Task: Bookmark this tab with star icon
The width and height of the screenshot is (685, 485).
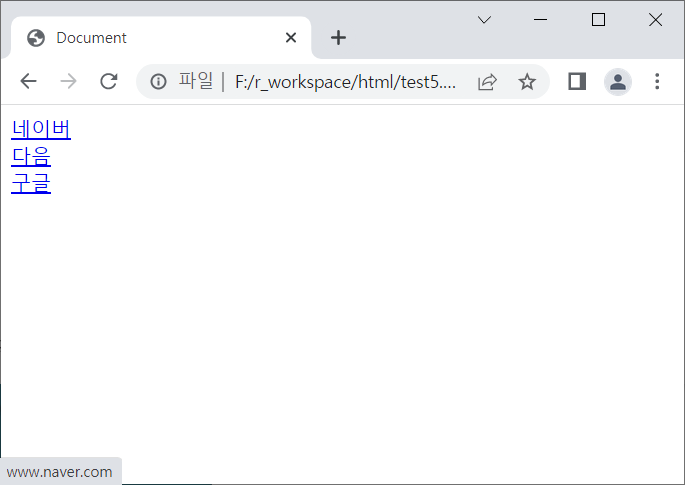Action: tap(527, 82)
